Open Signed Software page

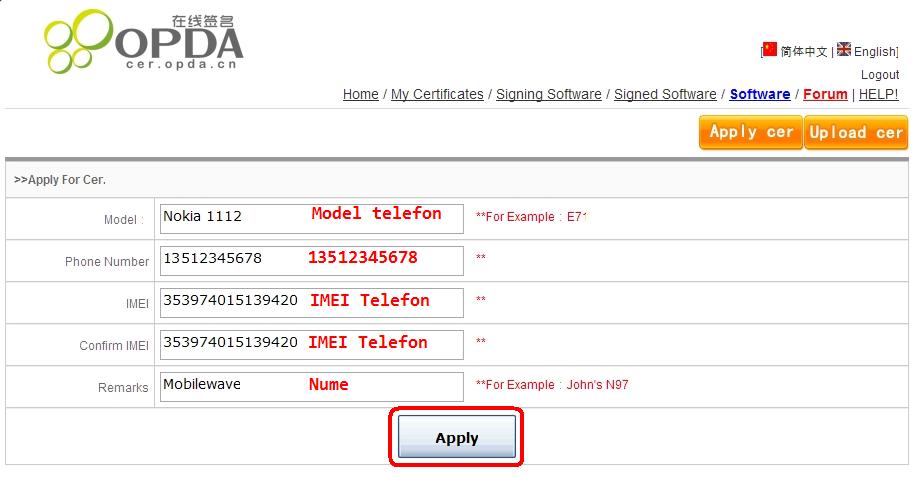(x=665, y=94)
